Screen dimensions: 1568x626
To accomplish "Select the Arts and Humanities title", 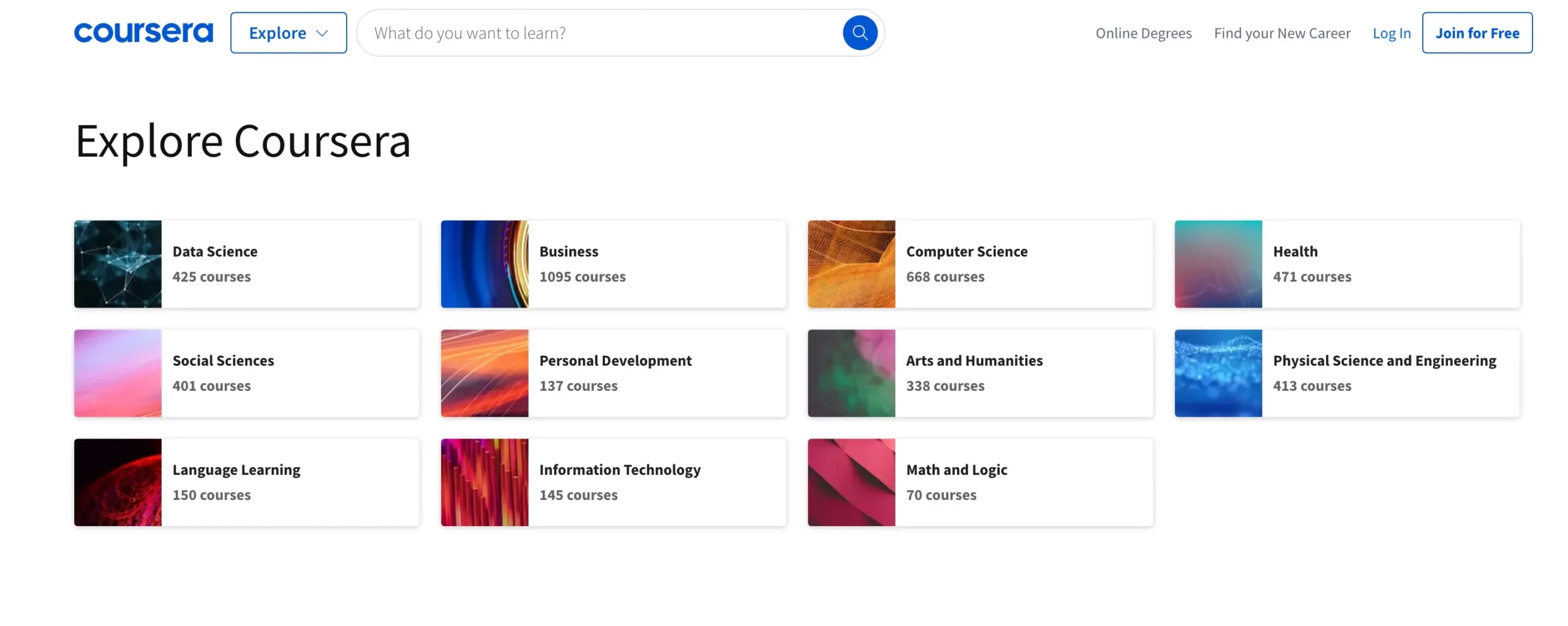I will point(973,360).
